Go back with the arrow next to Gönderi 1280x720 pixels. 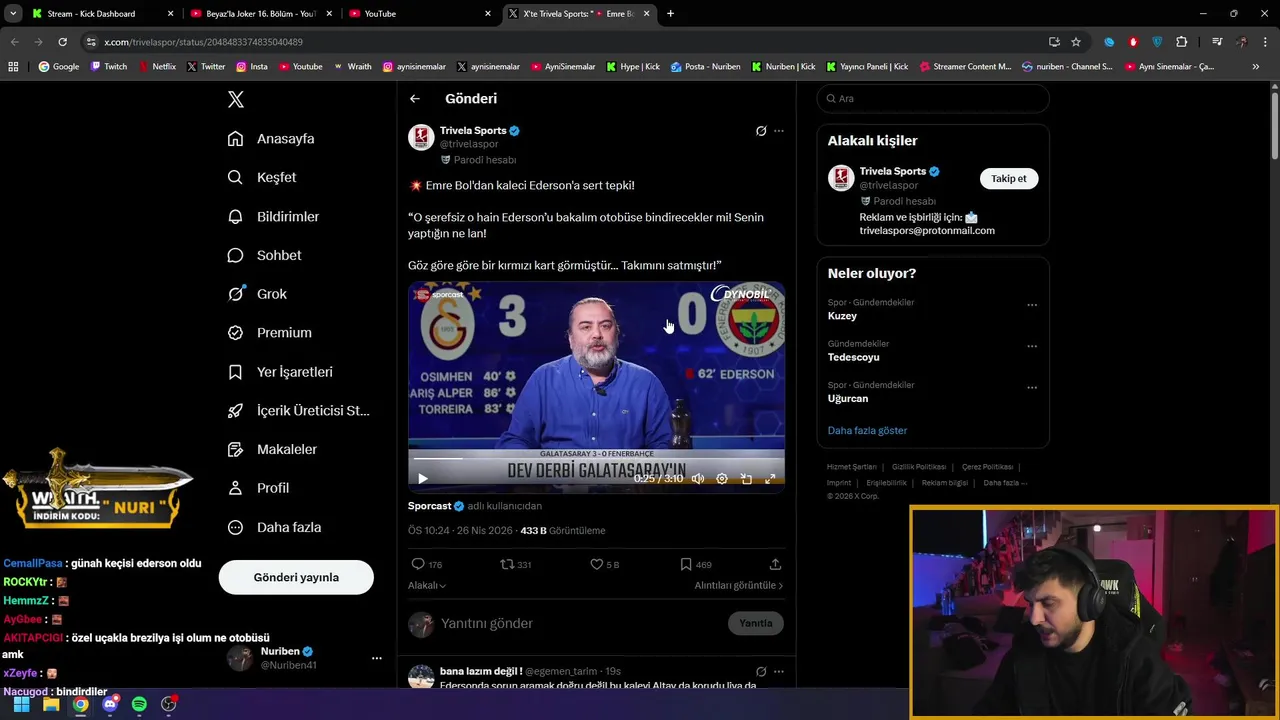pos(415,99)
